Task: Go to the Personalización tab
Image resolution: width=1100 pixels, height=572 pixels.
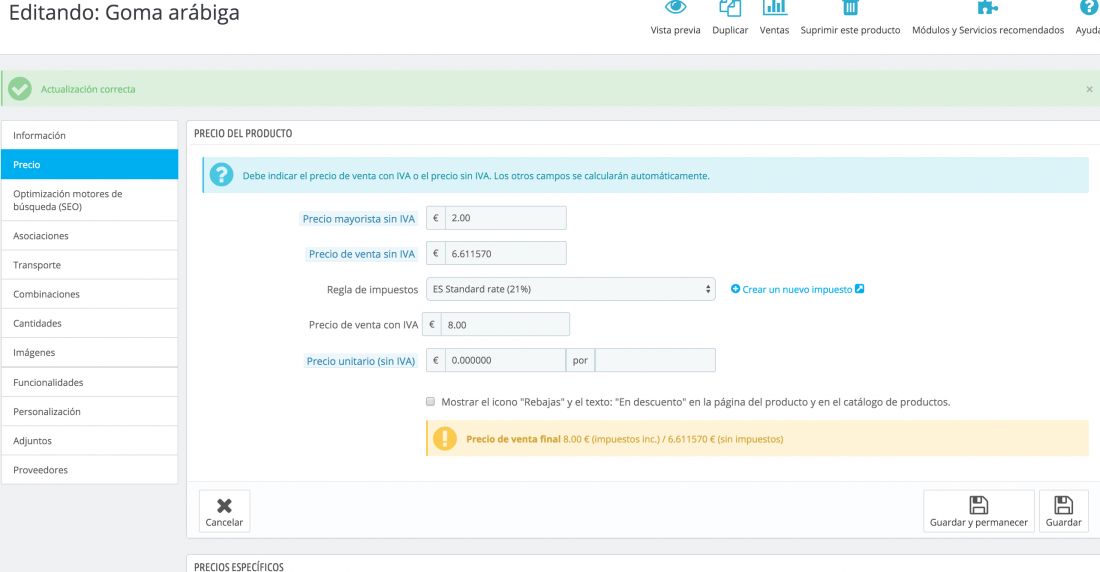Action: [x=90, y=411]
